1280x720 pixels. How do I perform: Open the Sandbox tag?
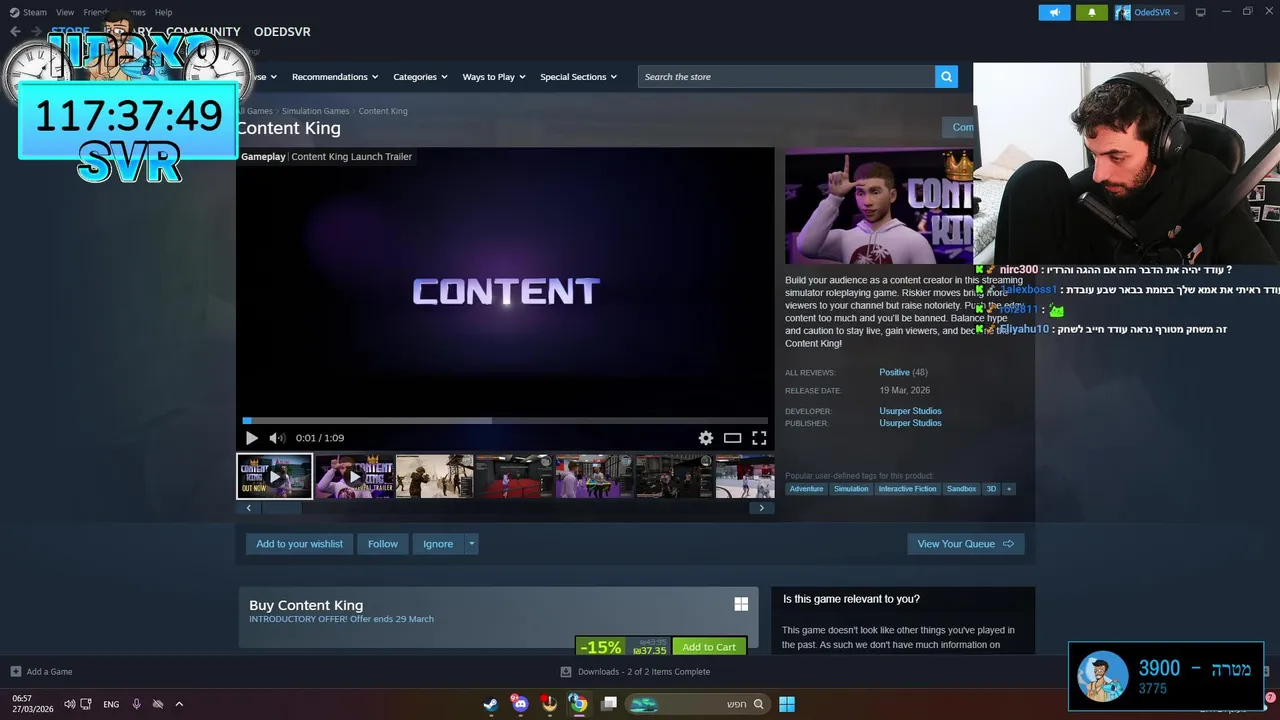pos(961,489)
